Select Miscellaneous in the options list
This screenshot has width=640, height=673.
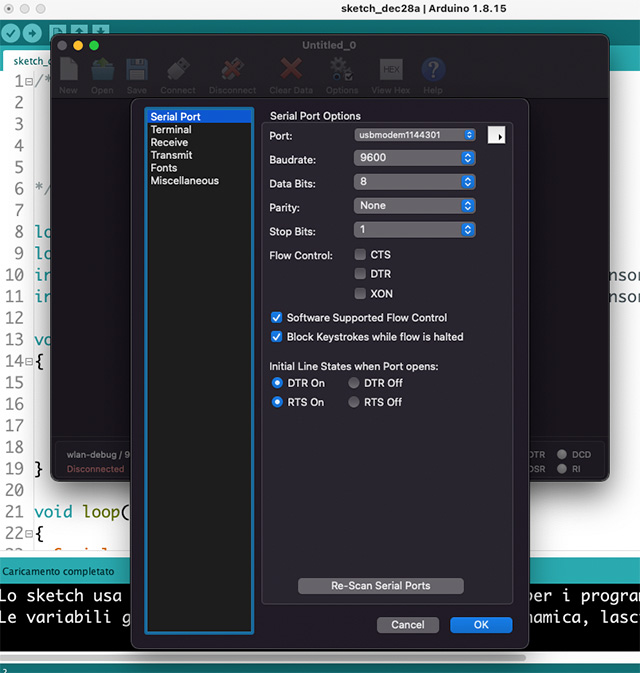tap(184, 181)
